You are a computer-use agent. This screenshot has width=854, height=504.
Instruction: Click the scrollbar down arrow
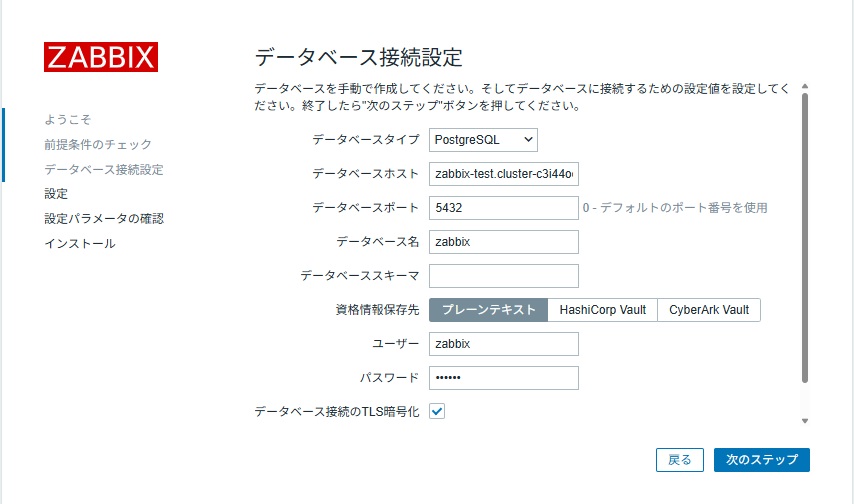(x=805, y=421)
